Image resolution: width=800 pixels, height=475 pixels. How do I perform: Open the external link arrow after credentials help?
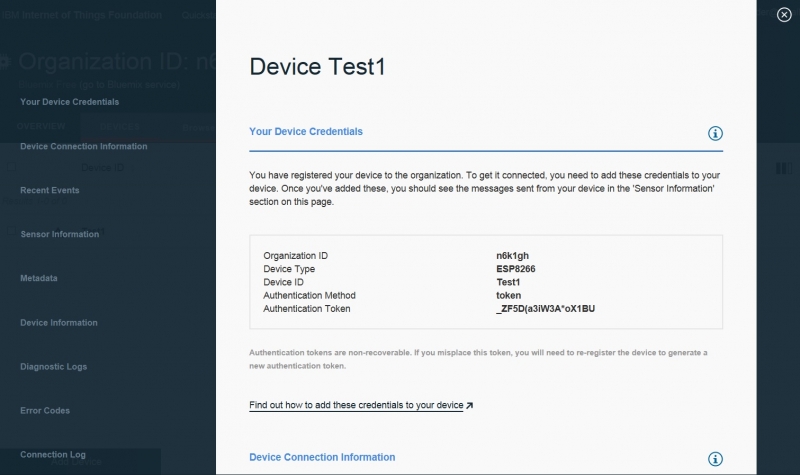[470, 406]
